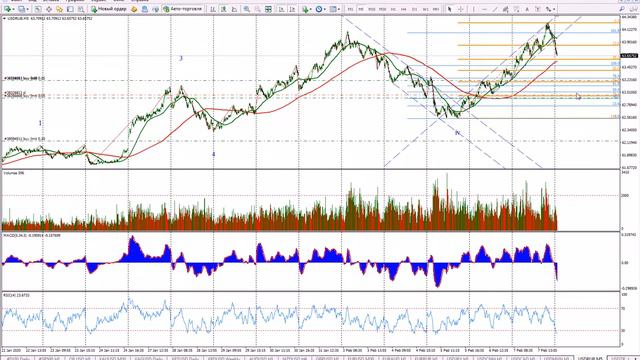Zoom in on the chart
This screenshot has width=640, height=360.
coord(247,9)
